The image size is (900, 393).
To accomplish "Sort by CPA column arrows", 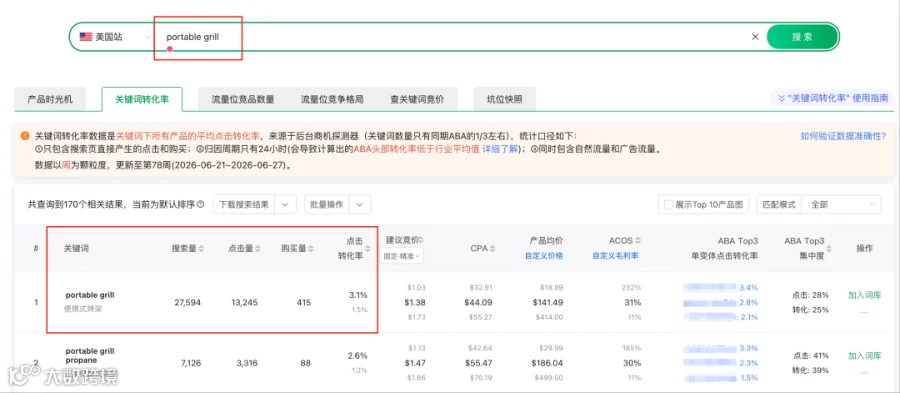I will pyautogui.click(x=492, y=249).
